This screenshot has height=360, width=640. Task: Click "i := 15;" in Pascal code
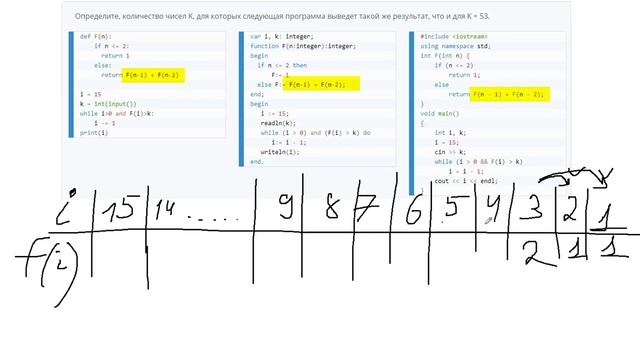tap(275, 113)
